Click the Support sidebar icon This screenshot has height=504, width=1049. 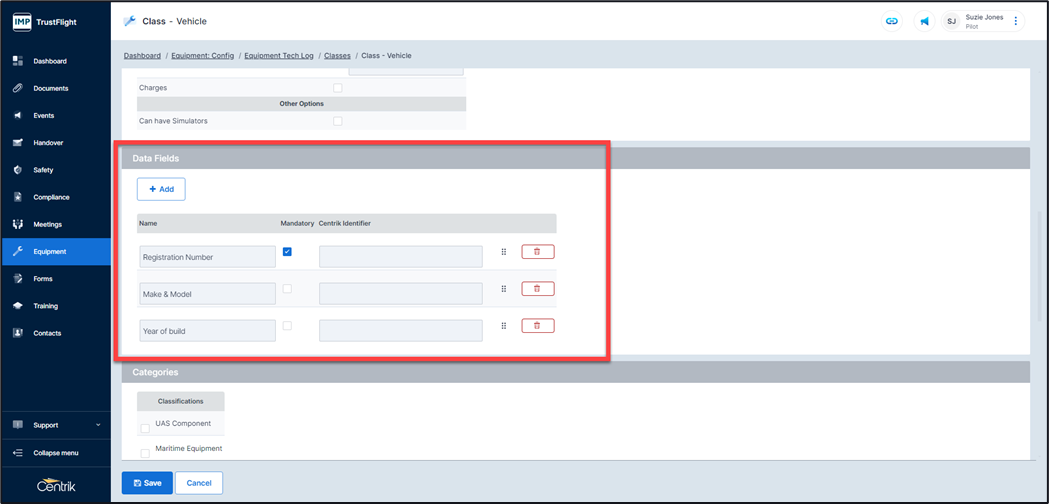pyautogui.click(x=18, y=425)
